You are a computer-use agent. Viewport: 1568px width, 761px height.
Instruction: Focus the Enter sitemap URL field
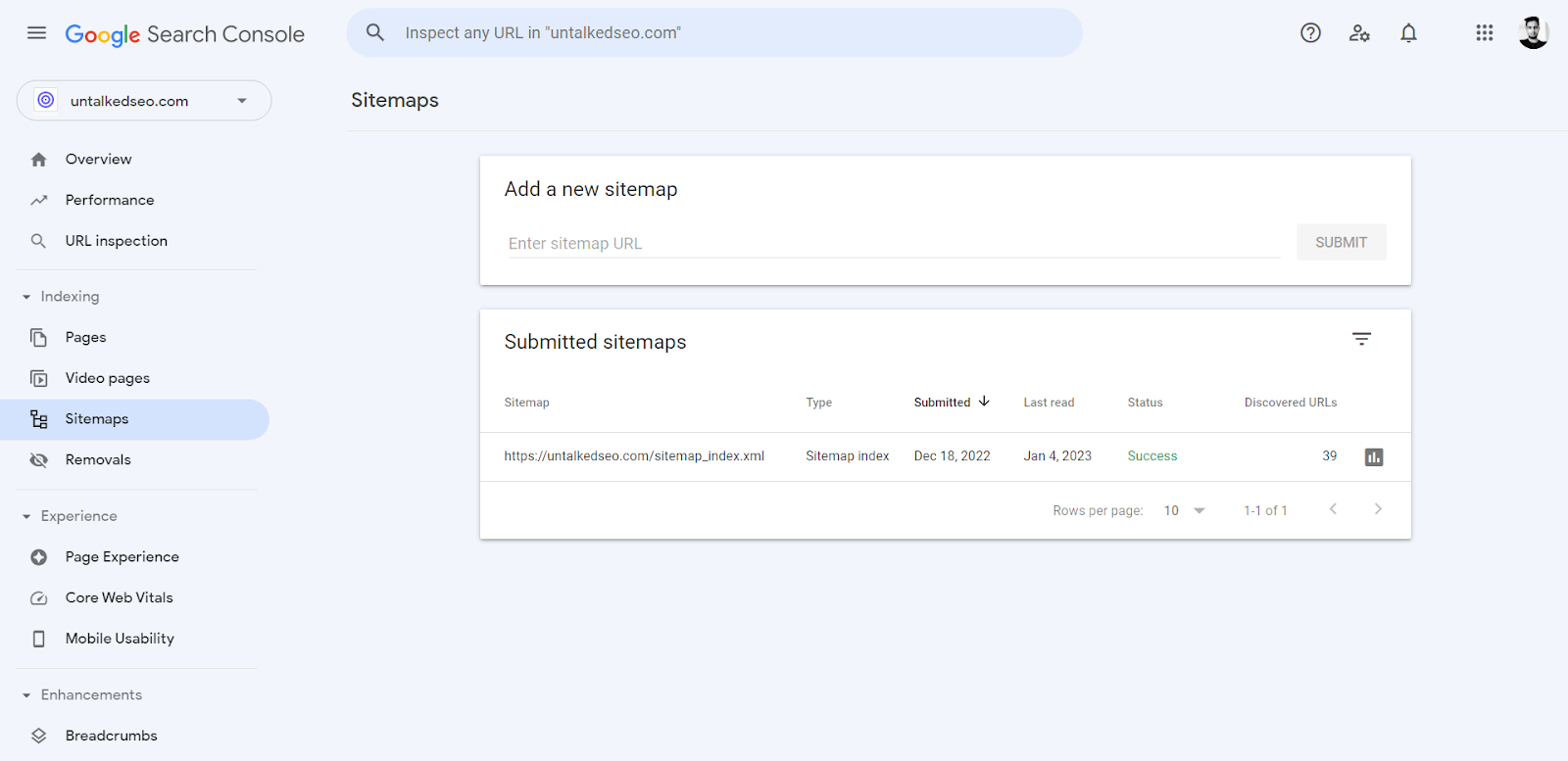892,243
